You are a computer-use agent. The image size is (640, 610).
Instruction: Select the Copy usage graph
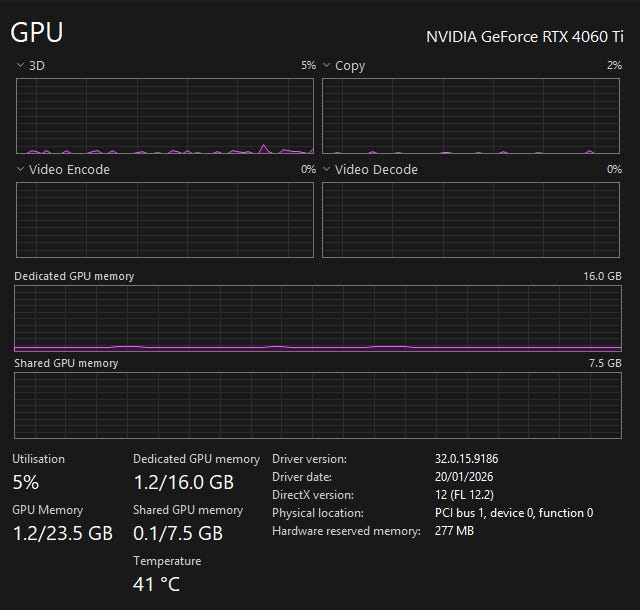471,116
